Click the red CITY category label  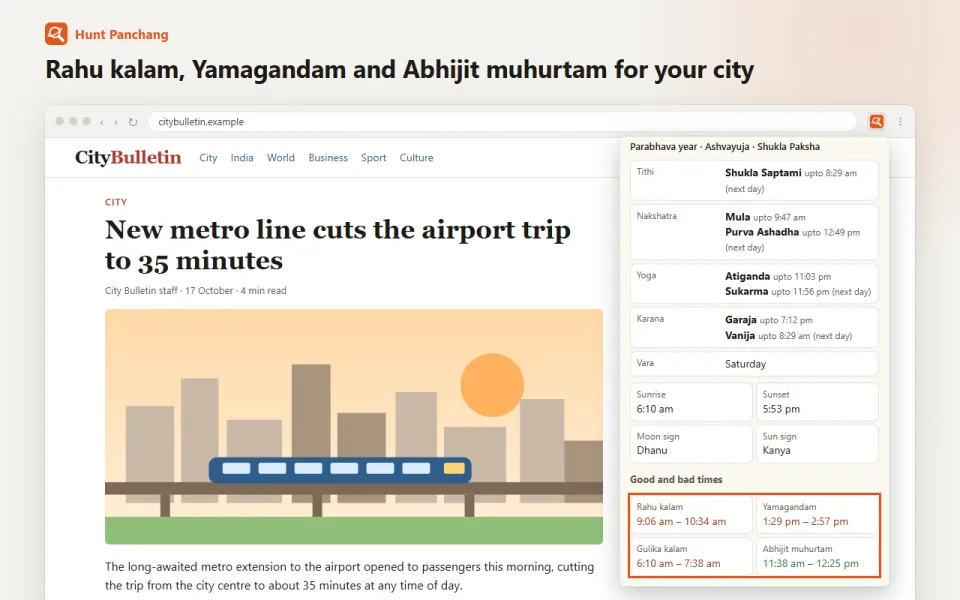(116, 202)
